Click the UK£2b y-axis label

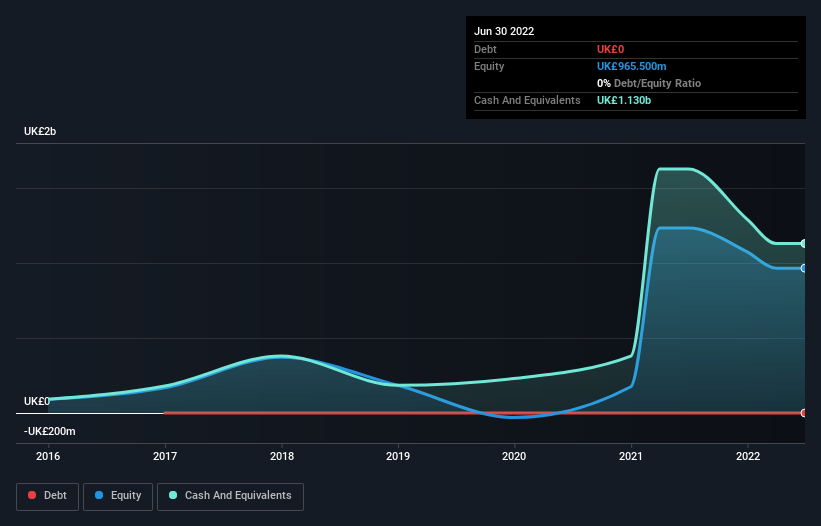pos(40,131)
